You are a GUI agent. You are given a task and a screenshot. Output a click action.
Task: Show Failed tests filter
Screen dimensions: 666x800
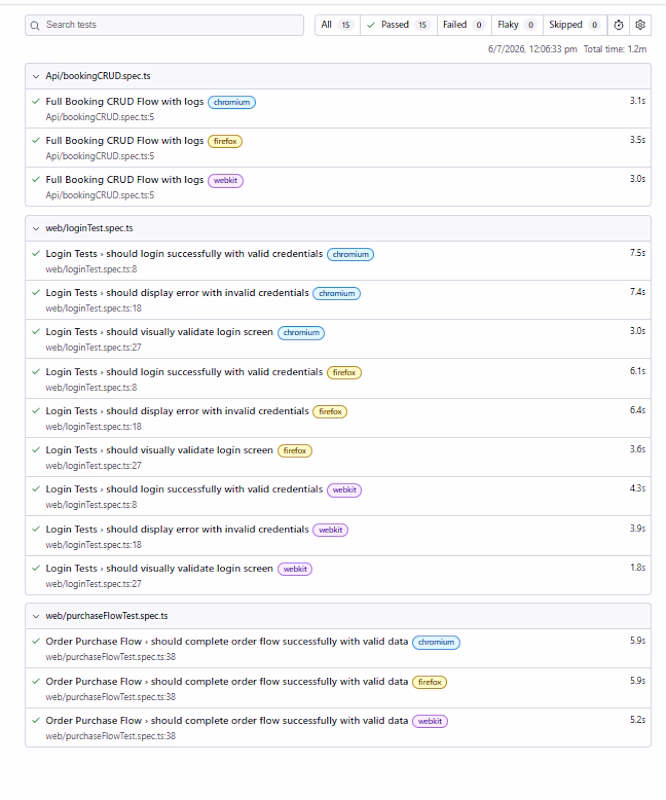pyautogui.click(x=464, y=25)
